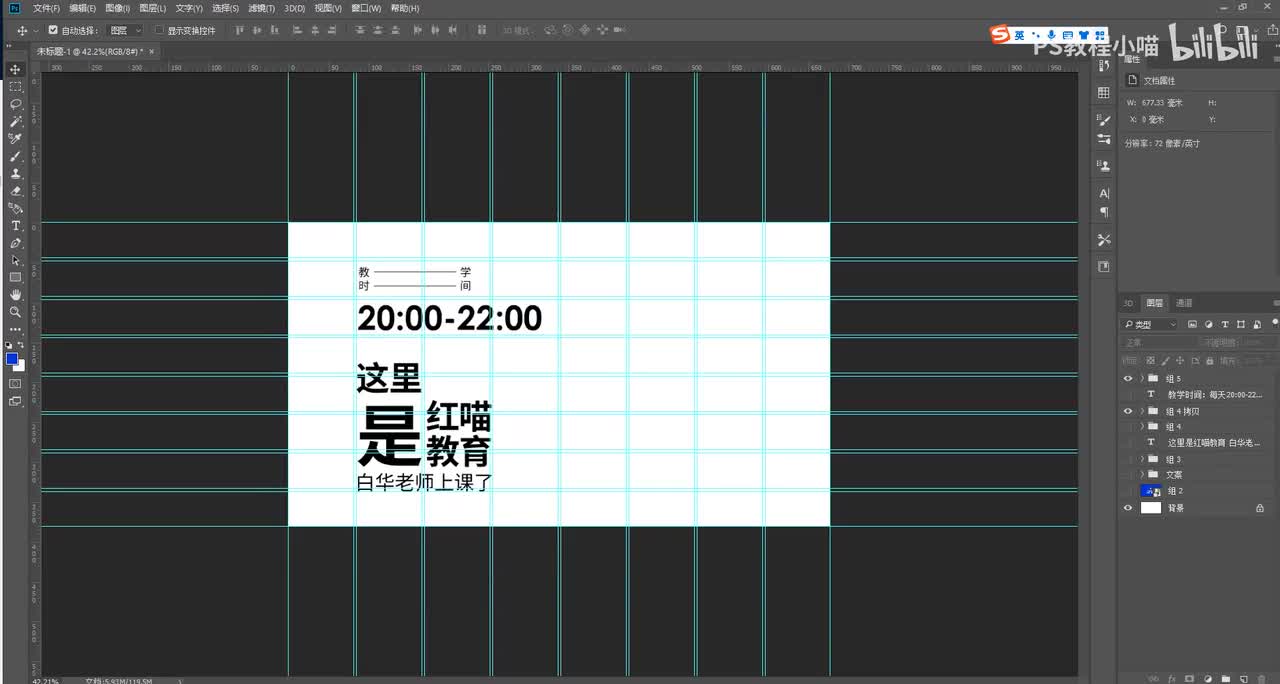The width and height of the screenshot is (1280, 684).
Task: Open the Edit Toolbar ellipsis
Action: pyautogui.click(x=15, y=329)
